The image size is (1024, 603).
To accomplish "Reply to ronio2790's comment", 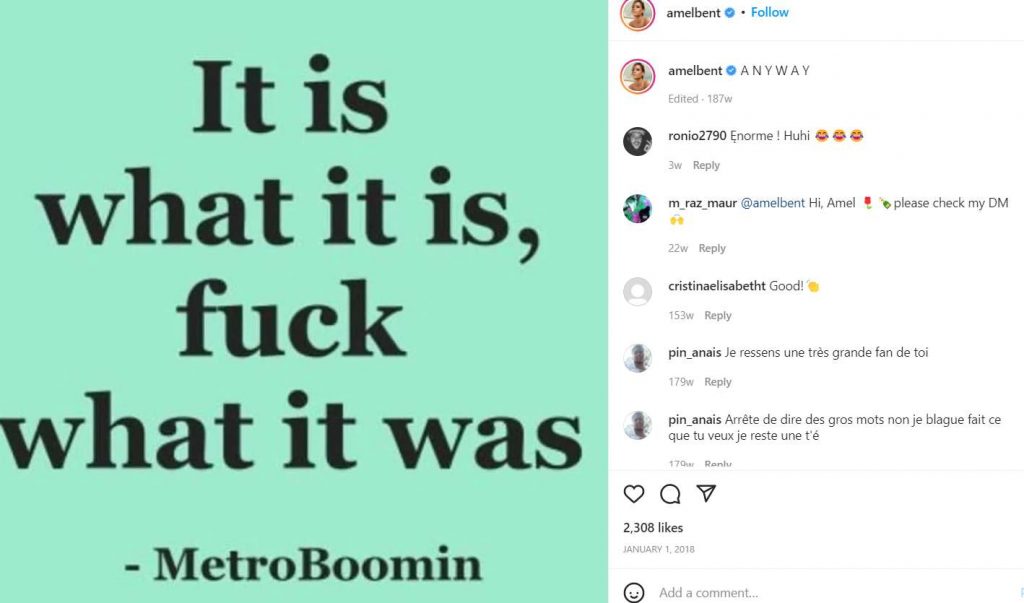I will coord(706,165).
